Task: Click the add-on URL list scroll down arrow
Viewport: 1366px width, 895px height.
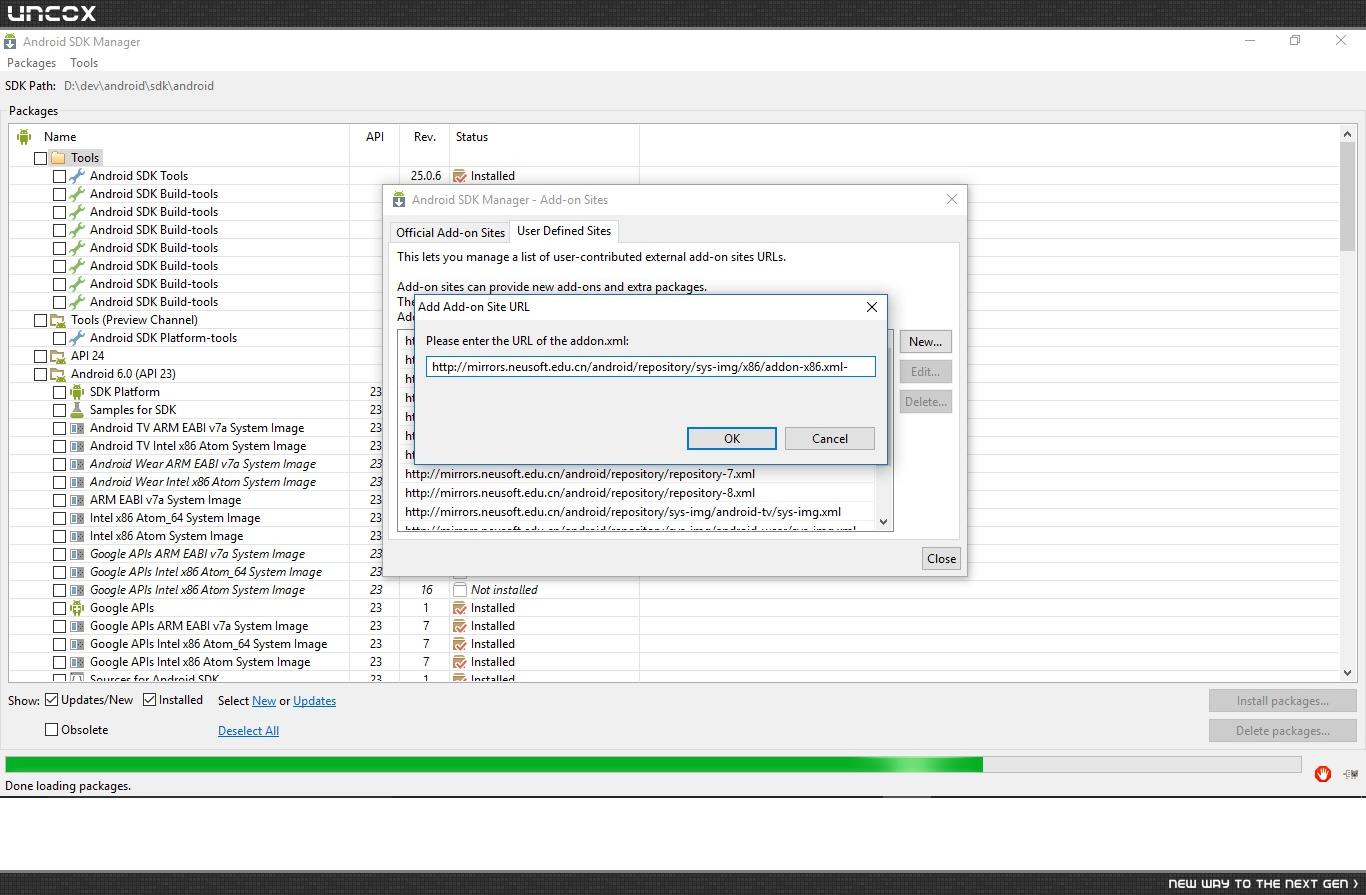Action: tap(883, 521)
